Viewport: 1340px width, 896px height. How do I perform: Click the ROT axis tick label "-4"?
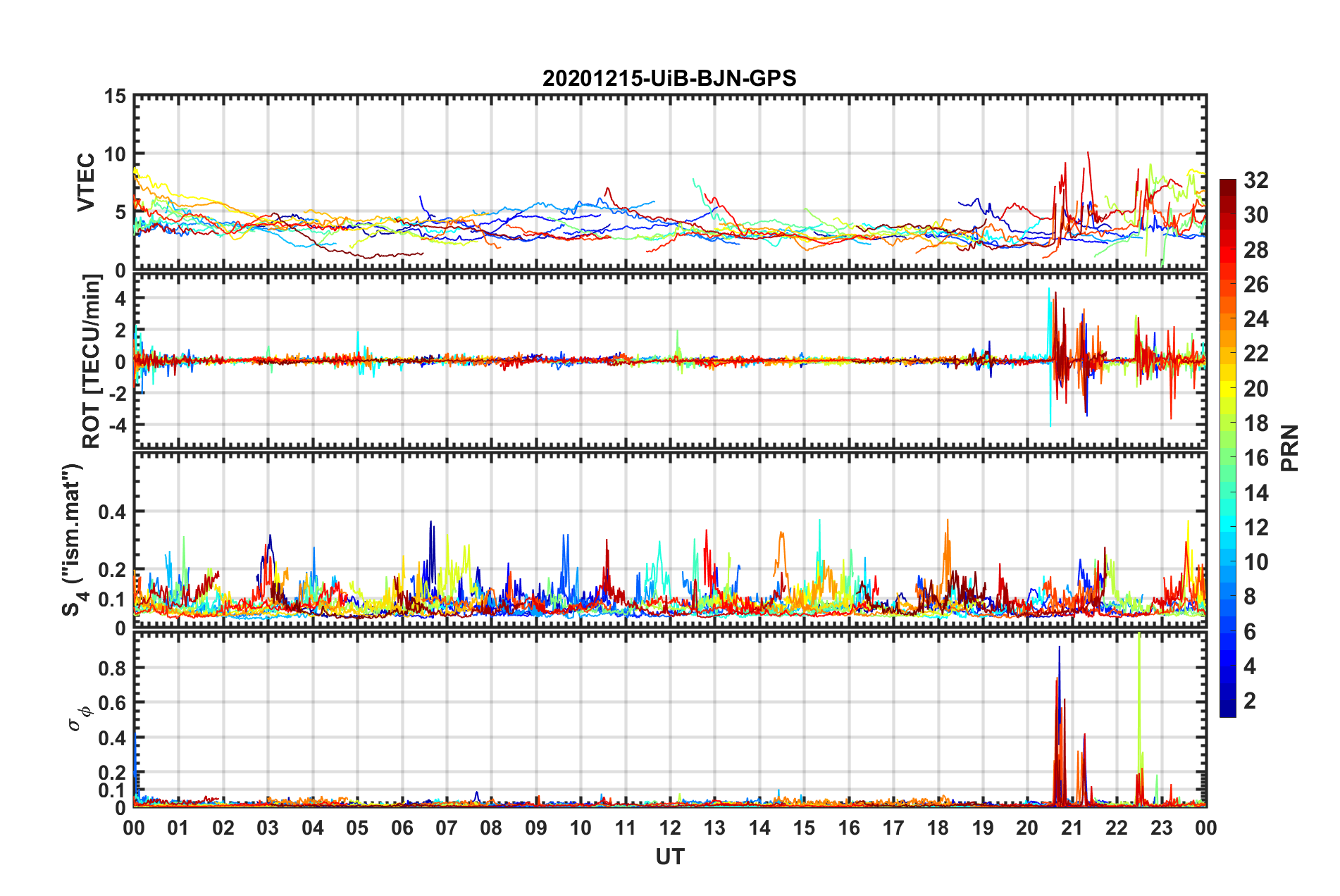(x=118, y=425)
